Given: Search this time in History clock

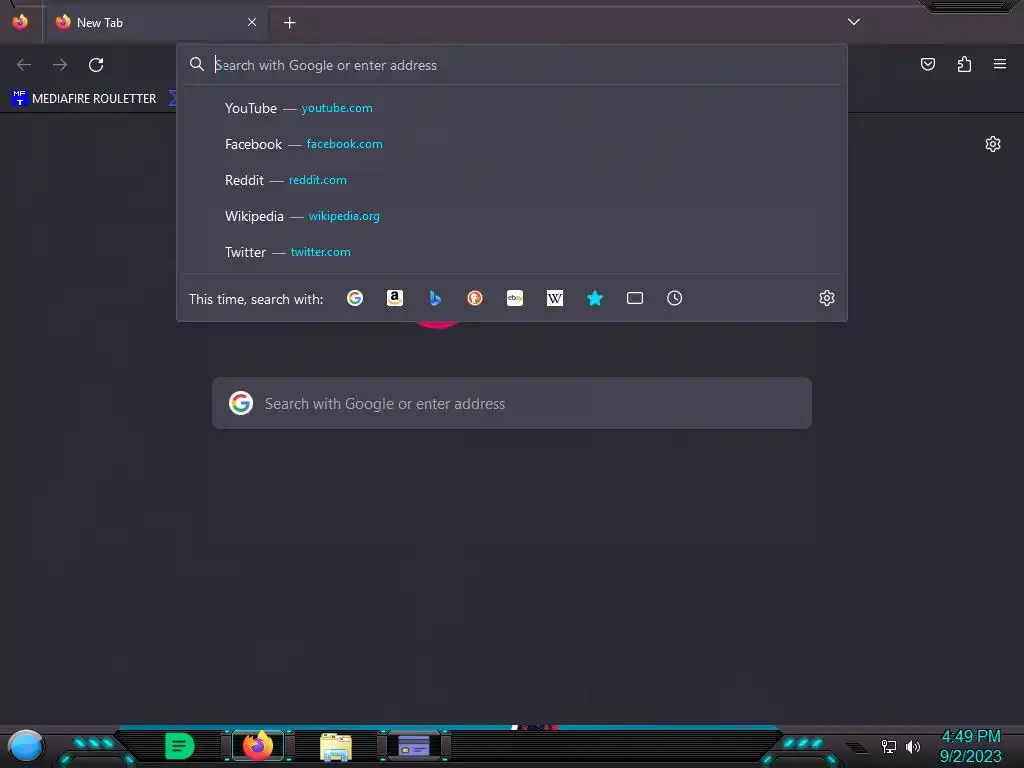Looking at the screenshot, I should point(675,298).
